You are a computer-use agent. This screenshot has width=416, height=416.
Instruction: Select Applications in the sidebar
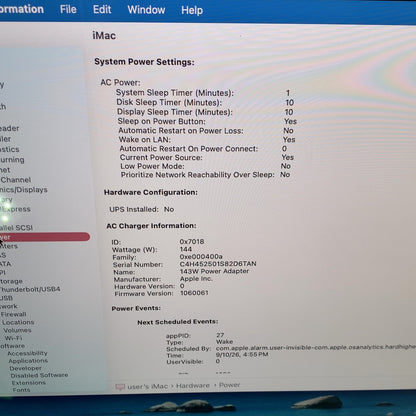click(x=28, y=361)
